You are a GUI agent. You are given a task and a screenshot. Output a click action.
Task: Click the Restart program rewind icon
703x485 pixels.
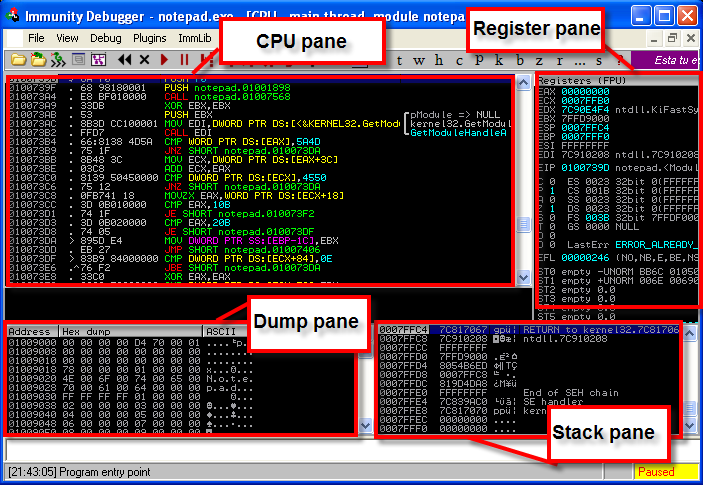(x=125, y=60)
